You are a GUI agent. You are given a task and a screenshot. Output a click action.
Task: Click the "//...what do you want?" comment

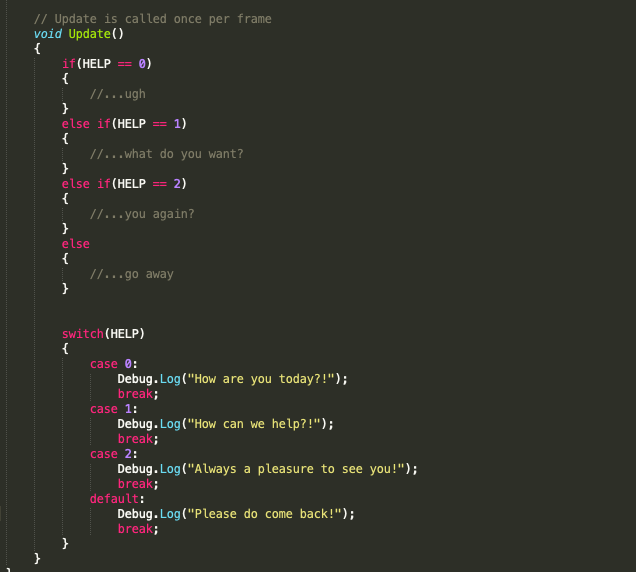click(x=166, y=154)
